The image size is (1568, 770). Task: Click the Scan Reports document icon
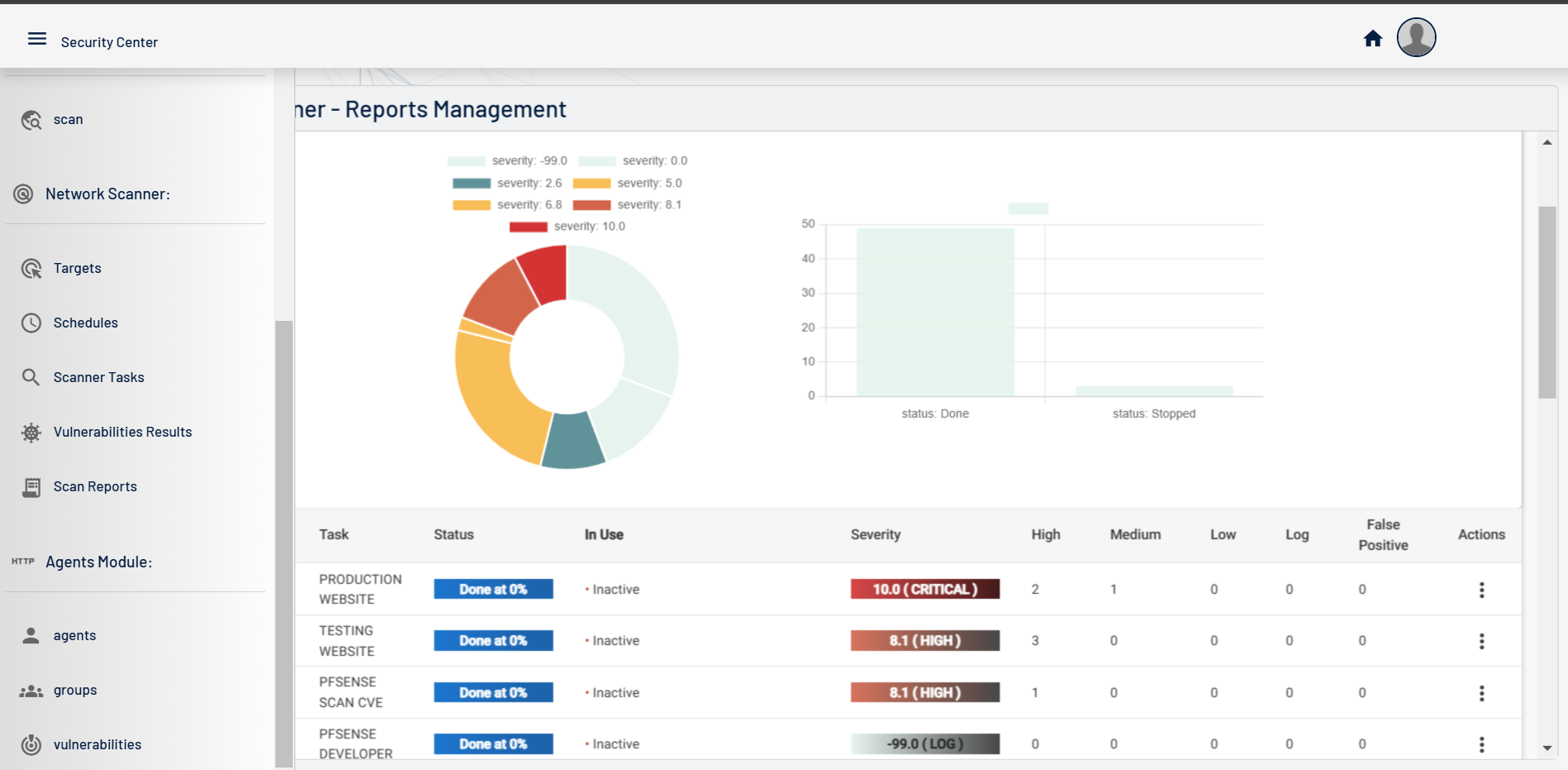(x=31, y=487)
